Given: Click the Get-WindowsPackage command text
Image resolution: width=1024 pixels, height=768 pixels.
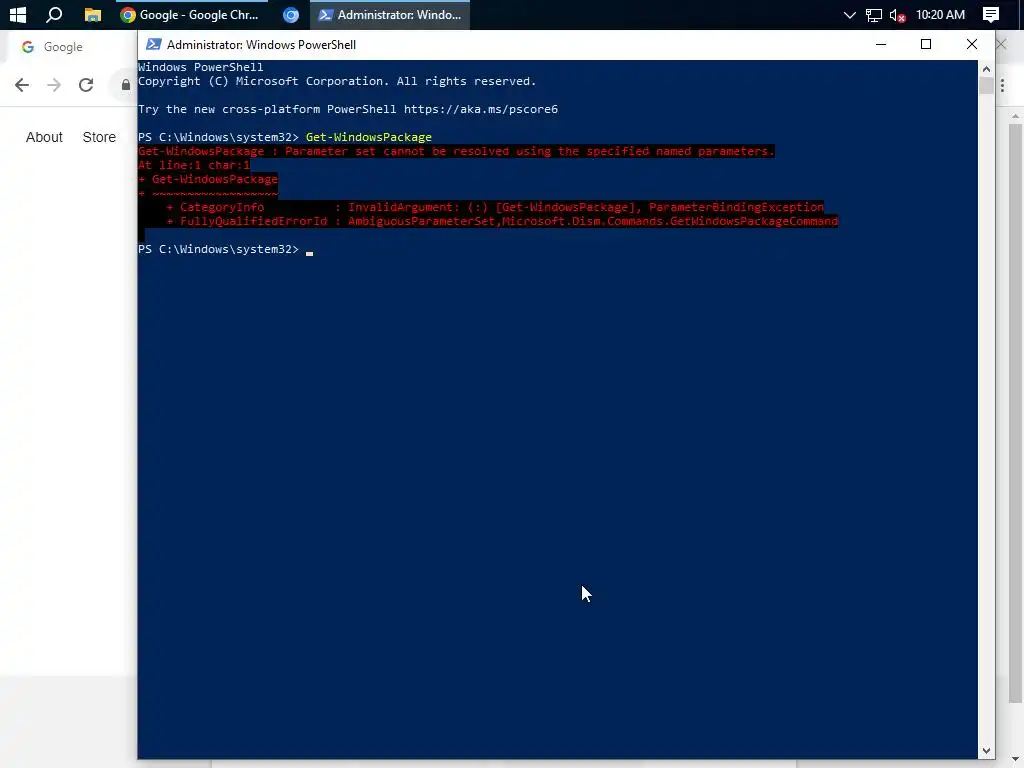Looking at the screenshot, I should pos(369,137).
